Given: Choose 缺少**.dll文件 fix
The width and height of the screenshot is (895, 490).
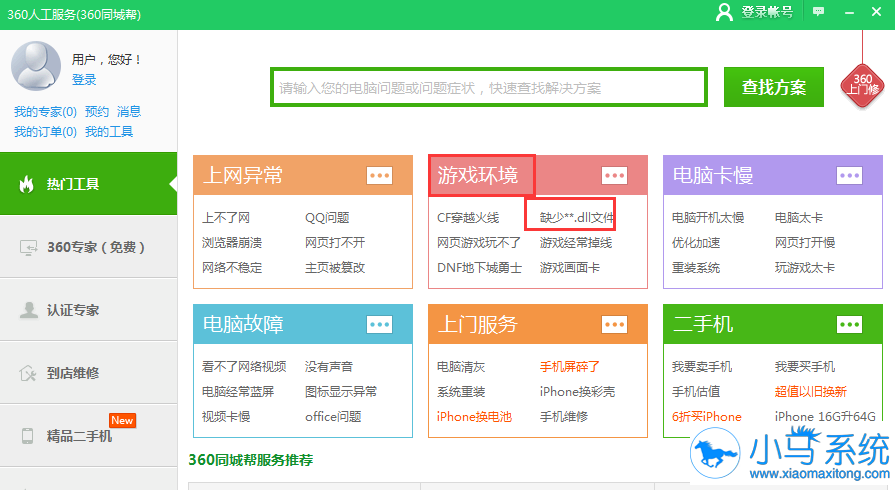Looking at the screenshot, I should (576, 218).
